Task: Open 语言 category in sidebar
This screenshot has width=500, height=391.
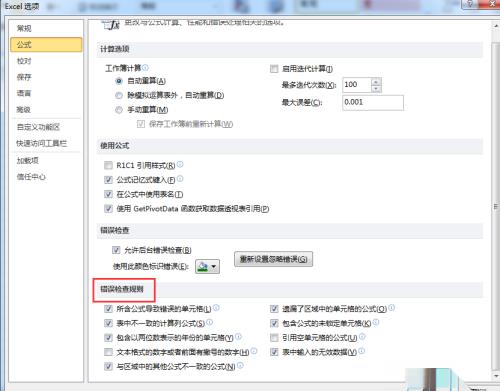Action: pyautogui.click(x=46, y=93)
